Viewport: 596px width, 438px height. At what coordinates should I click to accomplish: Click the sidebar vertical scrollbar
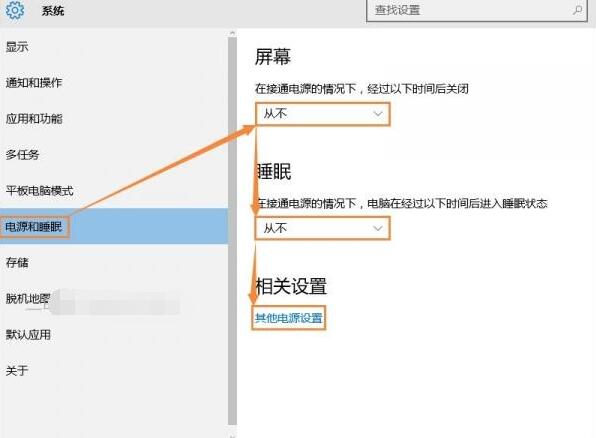(x=232, y=232)
